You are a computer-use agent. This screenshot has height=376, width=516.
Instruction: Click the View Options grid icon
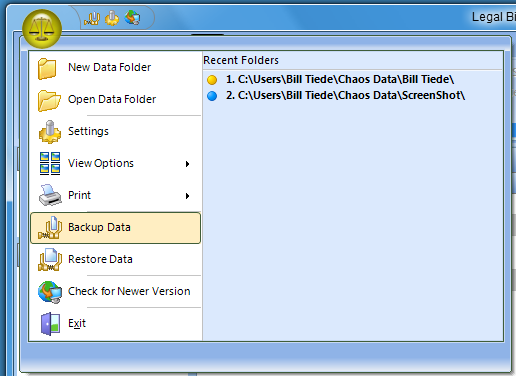pos(50,163)
